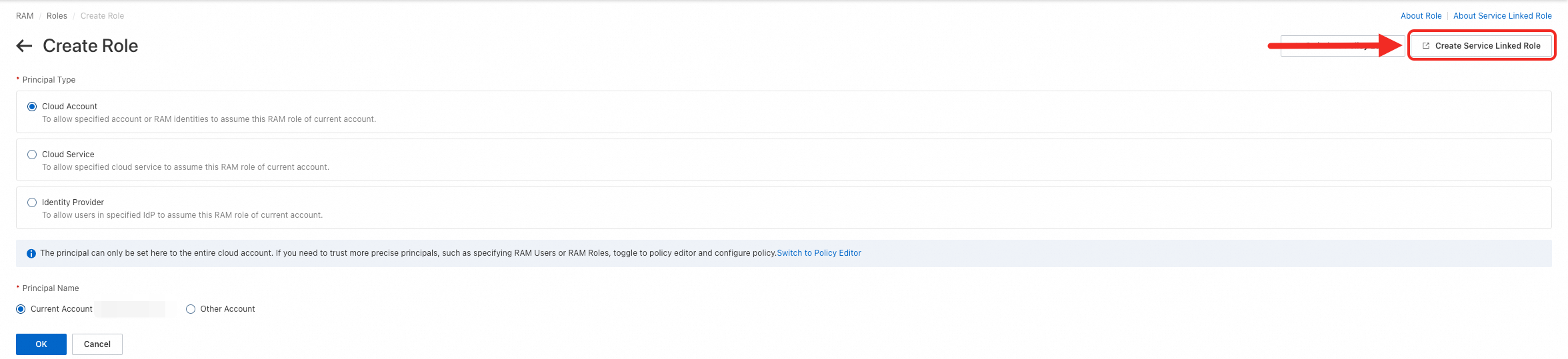Click the blue info icon in notice banner
This screenshot has height=359, width=1568.
31,254
